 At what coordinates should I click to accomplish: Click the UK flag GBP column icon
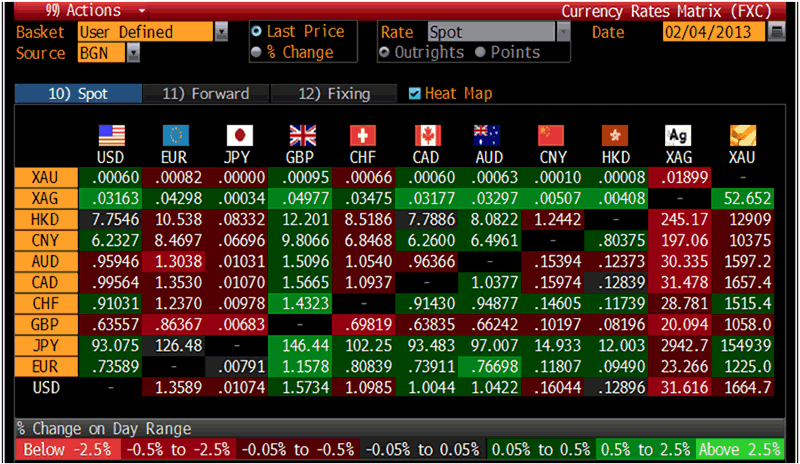301,135
